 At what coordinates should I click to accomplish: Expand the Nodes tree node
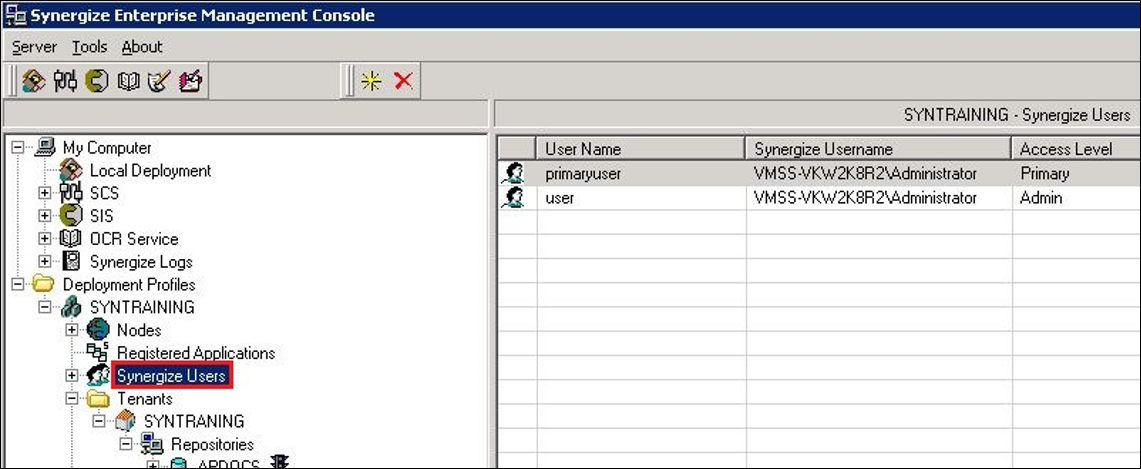coord(71,329)
